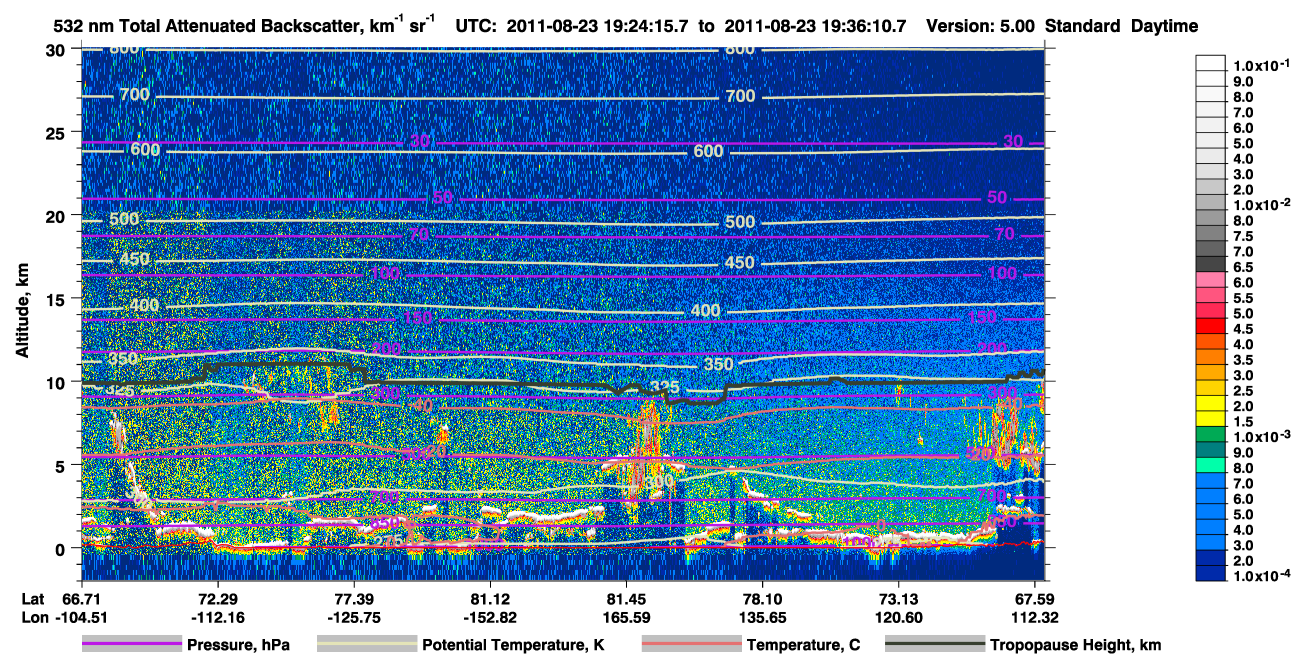Viewport: 1300px width, 667px height.
Task: Click the latitude value 81.12
Action: tap(489, 599)
